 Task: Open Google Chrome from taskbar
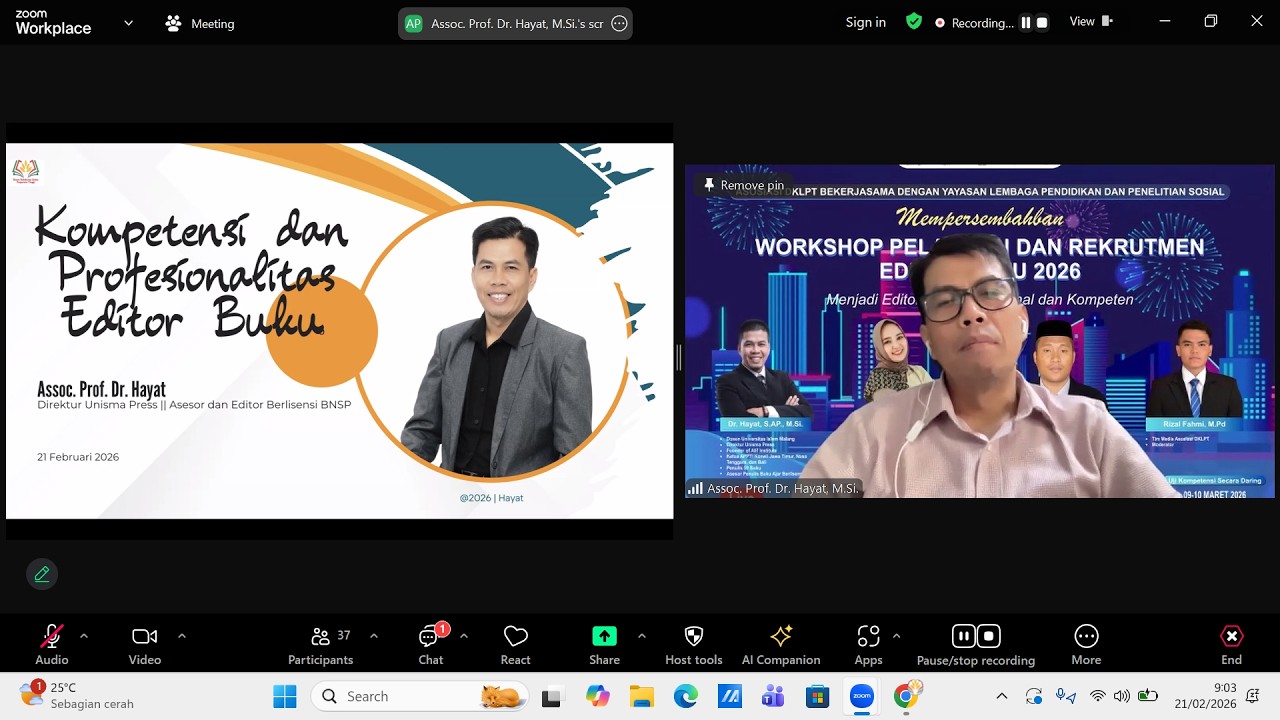[x=907, y=697]
